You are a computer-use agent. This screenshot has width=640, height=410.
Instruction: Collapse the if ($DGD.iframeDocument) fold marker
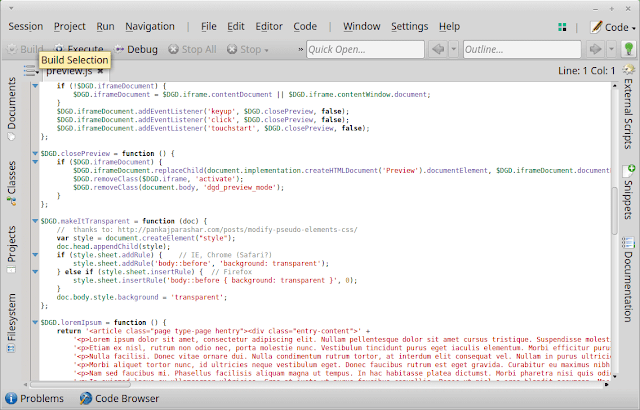(35, 162)
